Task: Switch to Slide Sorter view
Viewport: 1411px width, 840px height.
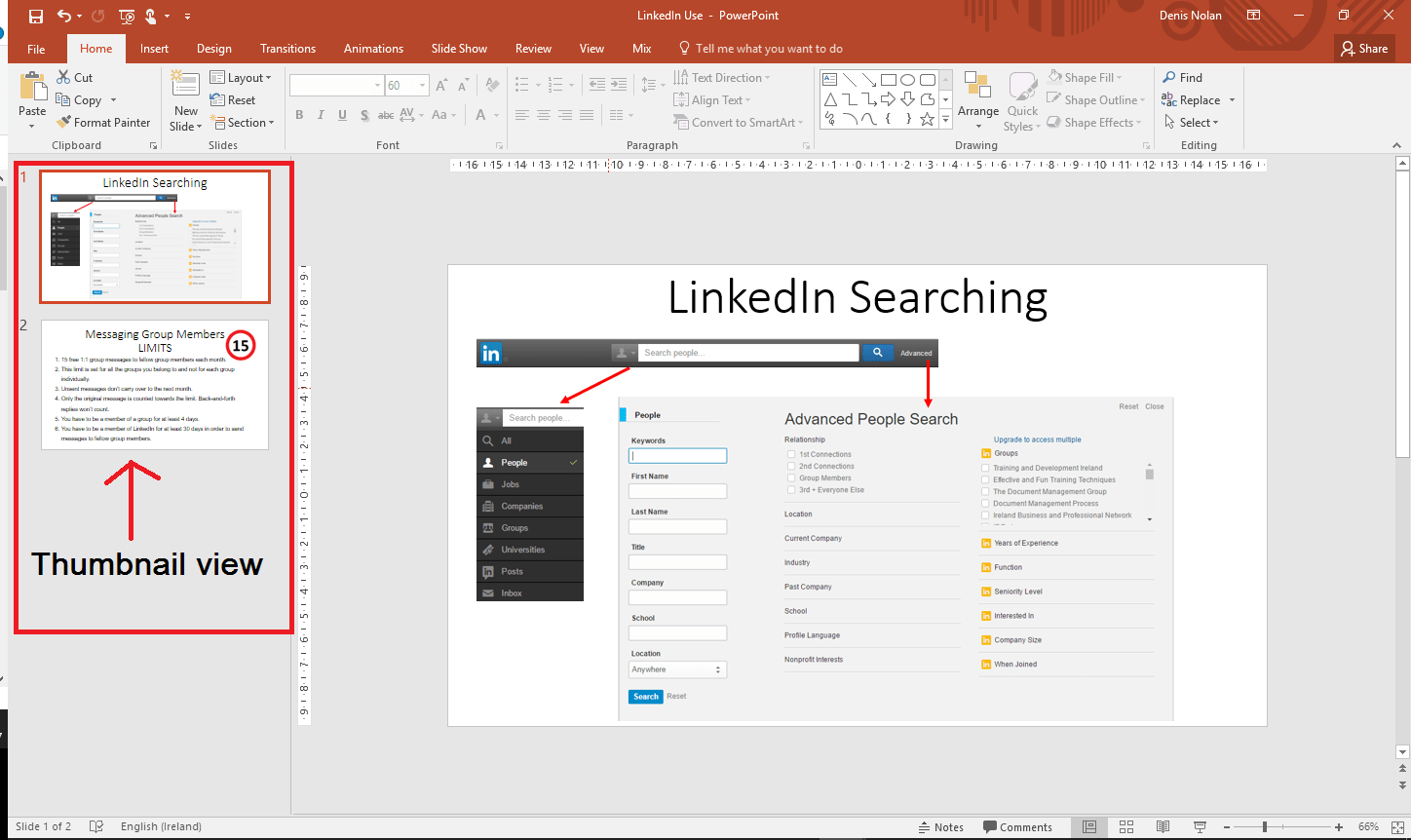Action: coord(1125,826)
